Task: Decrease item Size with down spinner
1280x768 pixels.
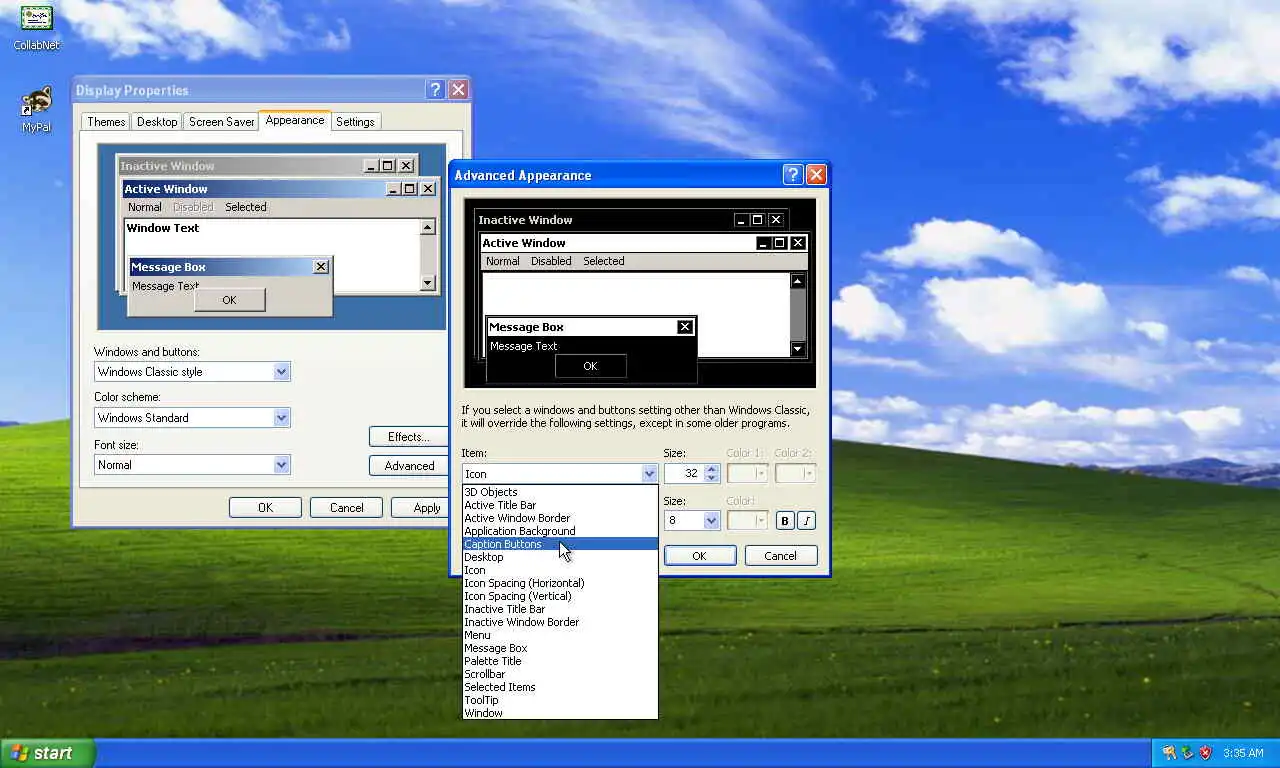Action: point(711,478)
